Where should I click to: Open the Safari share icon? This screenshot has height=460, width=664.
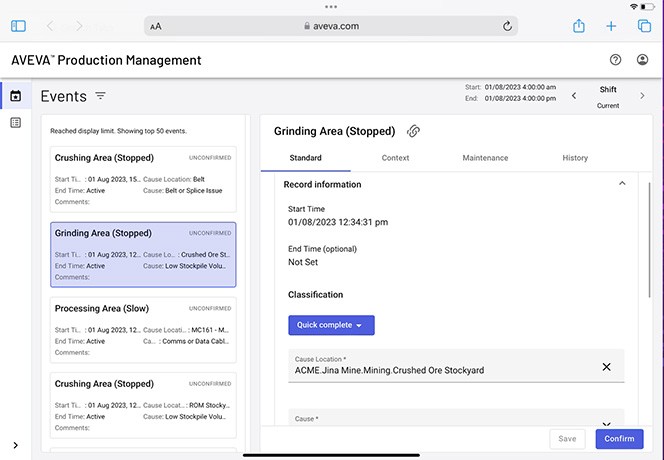[578, 26]
